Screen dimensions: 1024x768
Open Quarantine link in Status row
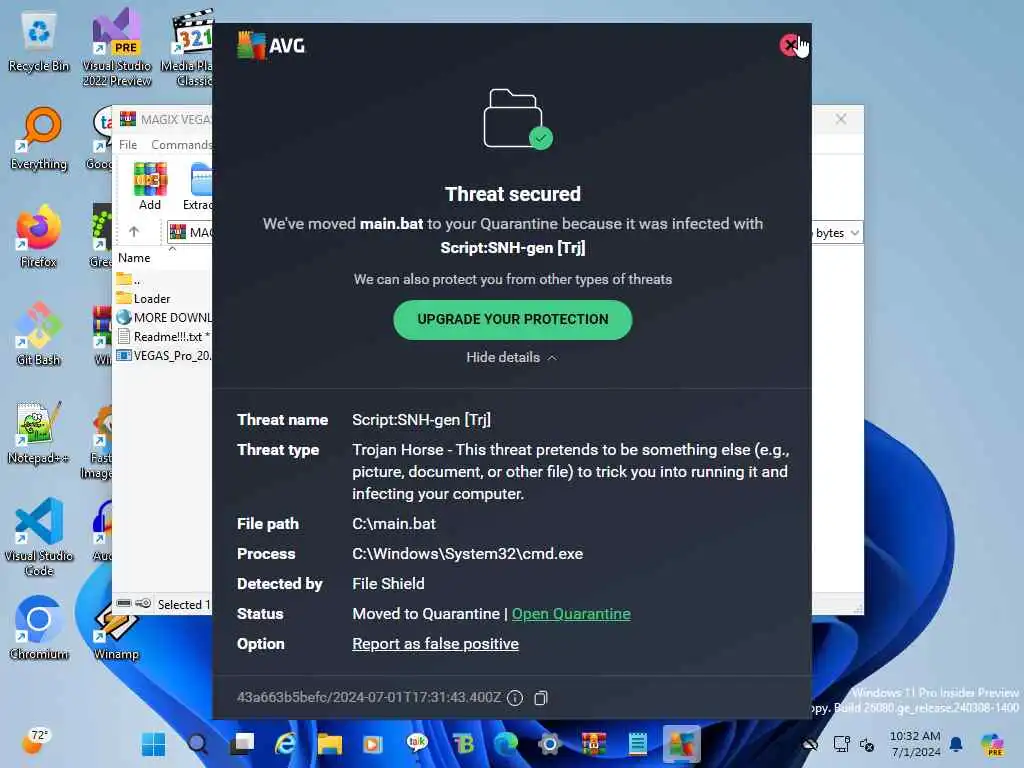click(571, 614)
